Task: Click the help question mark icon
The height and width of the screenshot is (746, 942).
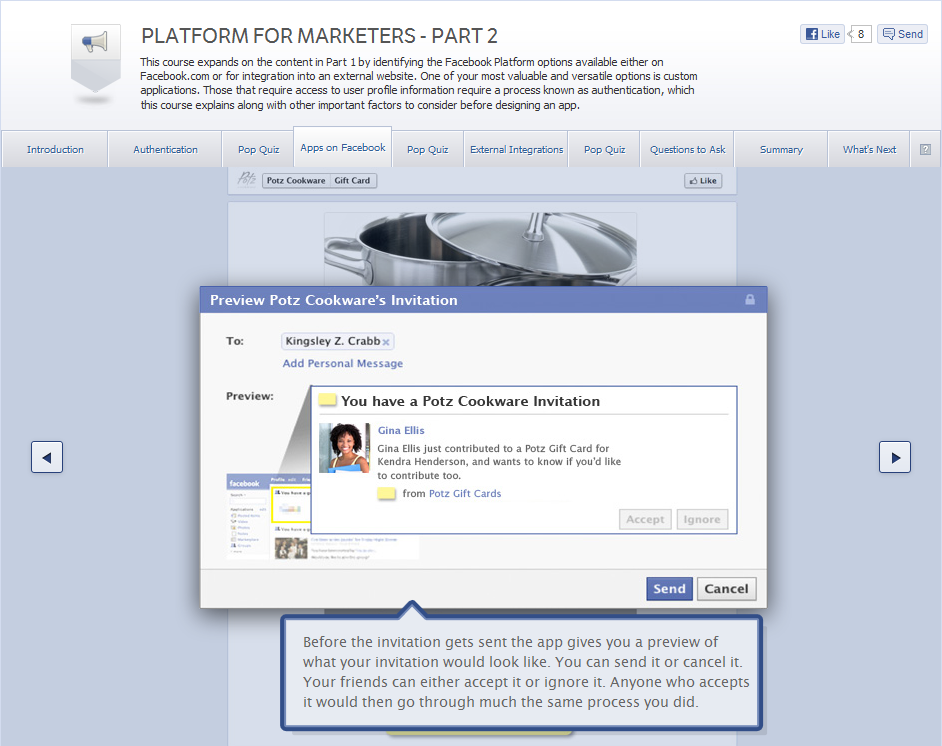Action: tap(925, 150)
